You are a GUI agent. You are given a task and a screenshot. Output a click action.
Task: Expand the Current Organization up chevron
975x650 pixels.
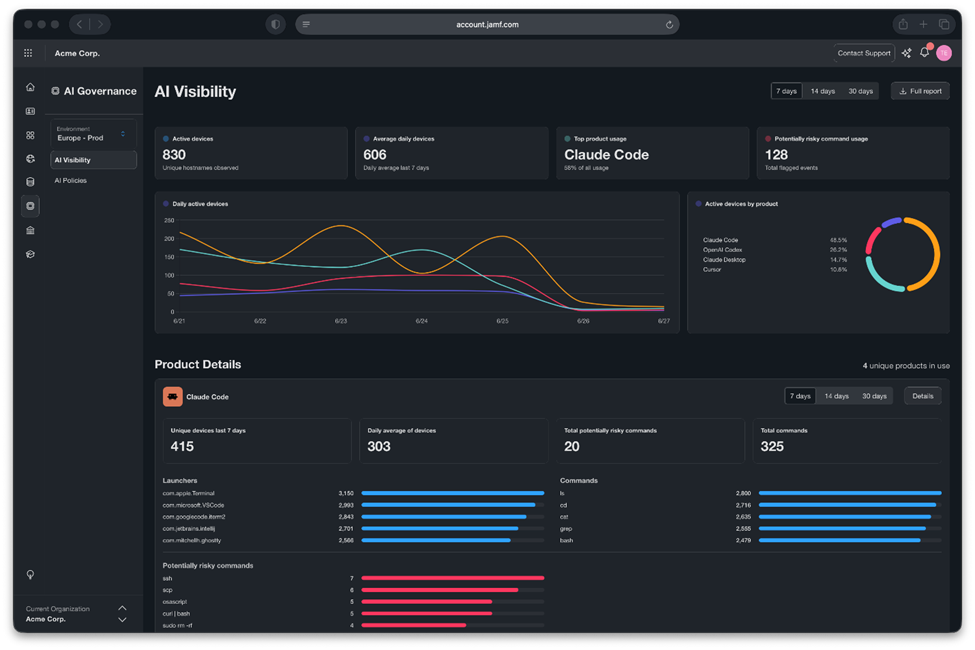(122, 608)
